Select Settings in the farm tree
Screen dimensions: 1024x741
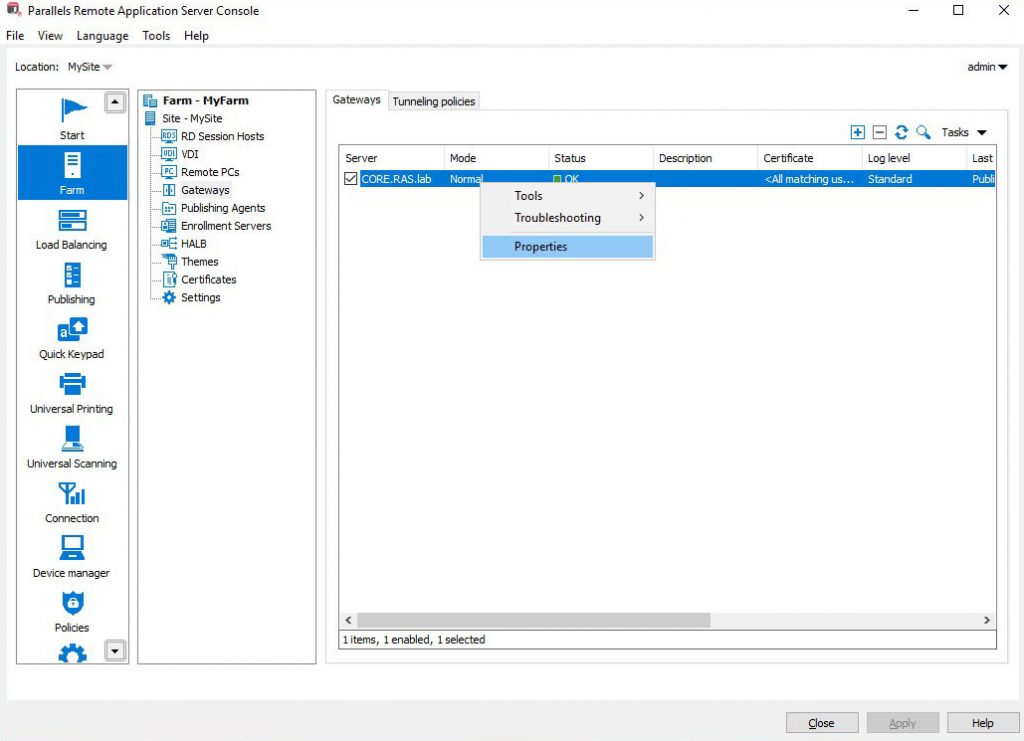pos(200,298)
